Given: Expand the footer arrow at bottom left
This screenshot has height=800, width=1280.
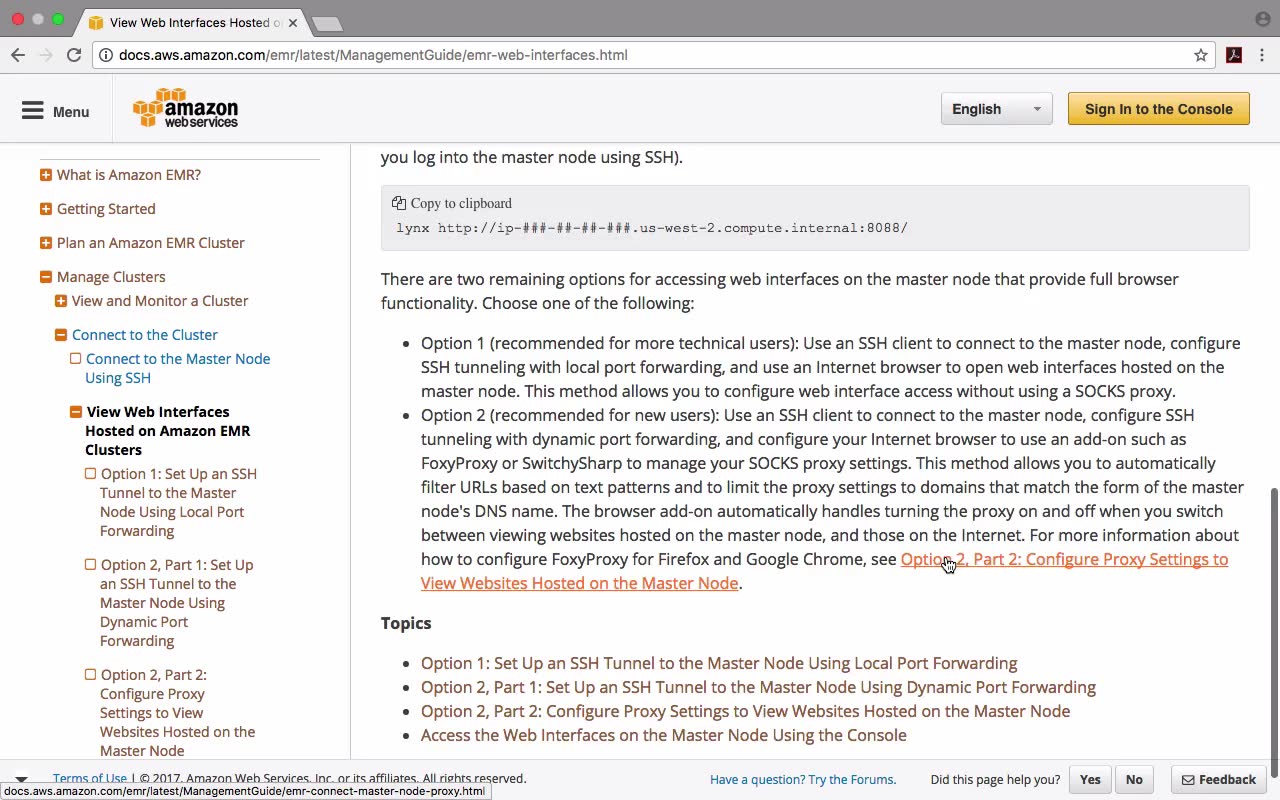Looking at the screenshot, I should [21, 778].
